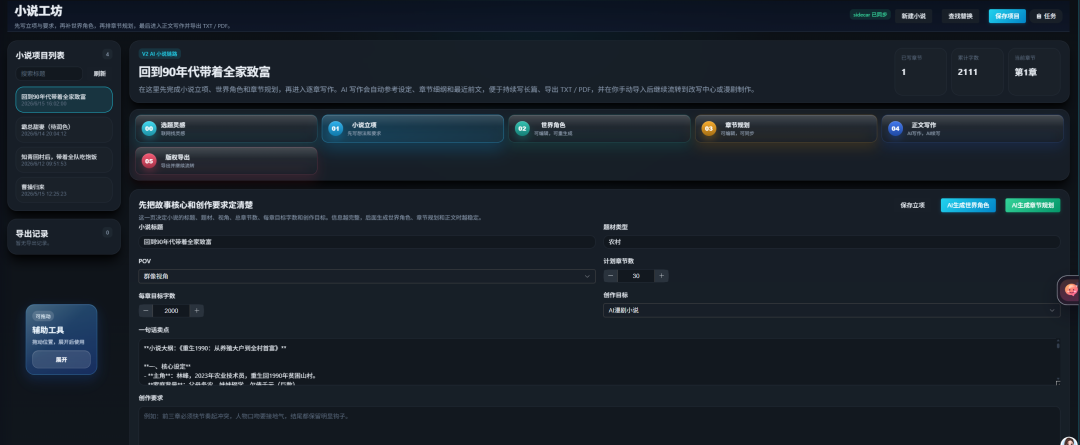The height and width of the screenshot is (445, 1080).
Task: Click the floating assistant face icon
Action: [1071, 290]
